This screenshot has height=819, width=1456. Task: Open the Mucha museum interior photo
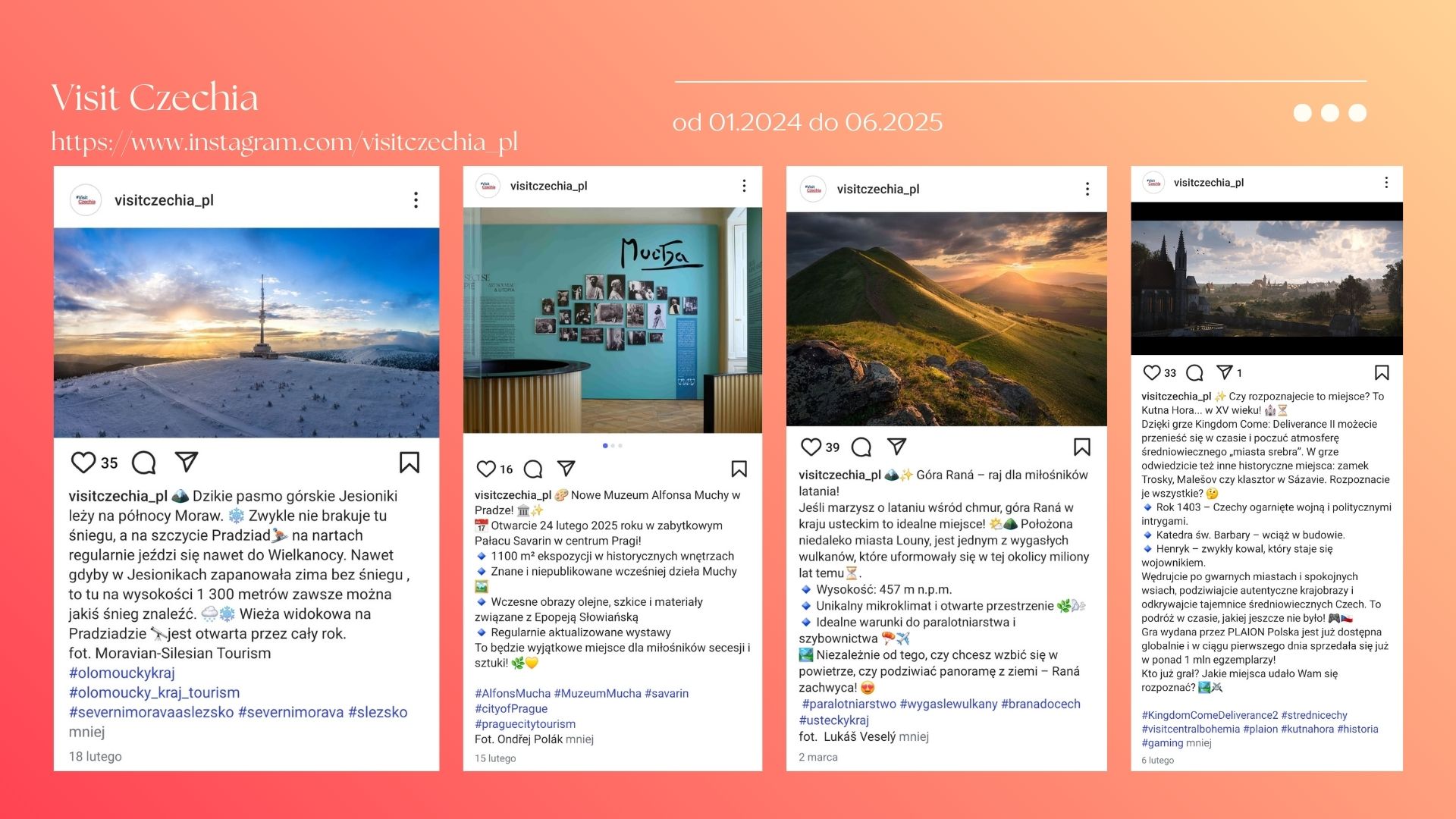(x=613, y=320)
